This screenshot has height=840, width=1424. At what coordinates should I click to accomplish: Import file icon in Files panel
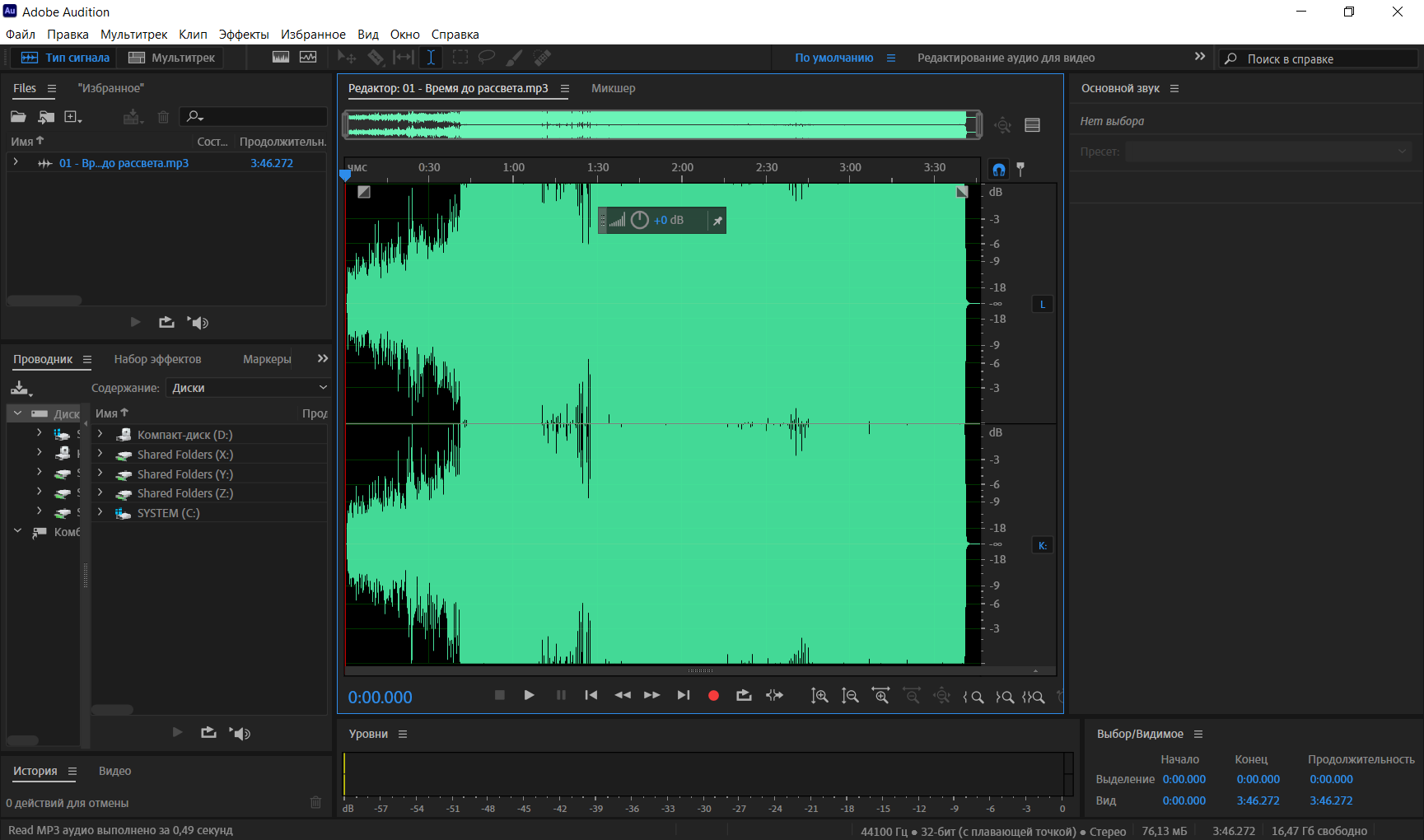(x=46, y=117)
